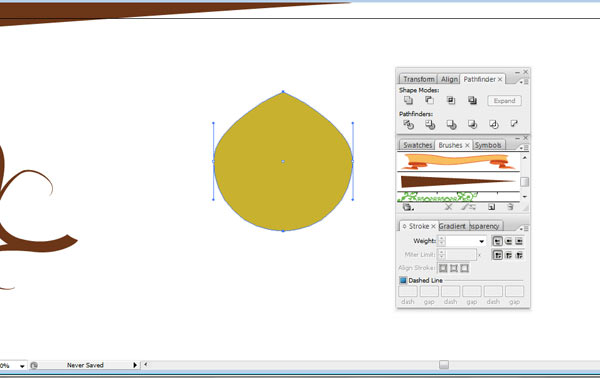Select the Projecting Cap stroke option
This screenshot has width=600, height=378.
(x=519, y=241)
